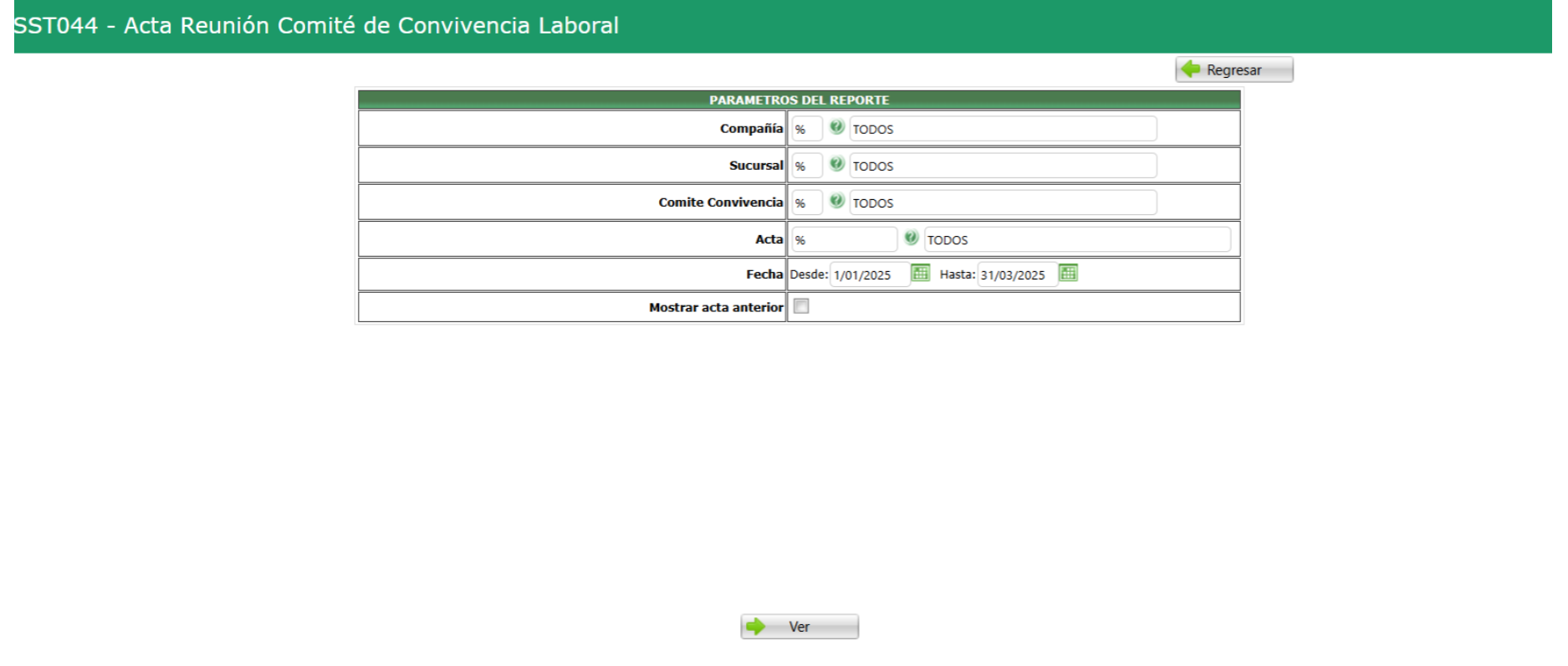Click the Regresar button
Screen dimensions: 1568x666
pos(1234,69)
